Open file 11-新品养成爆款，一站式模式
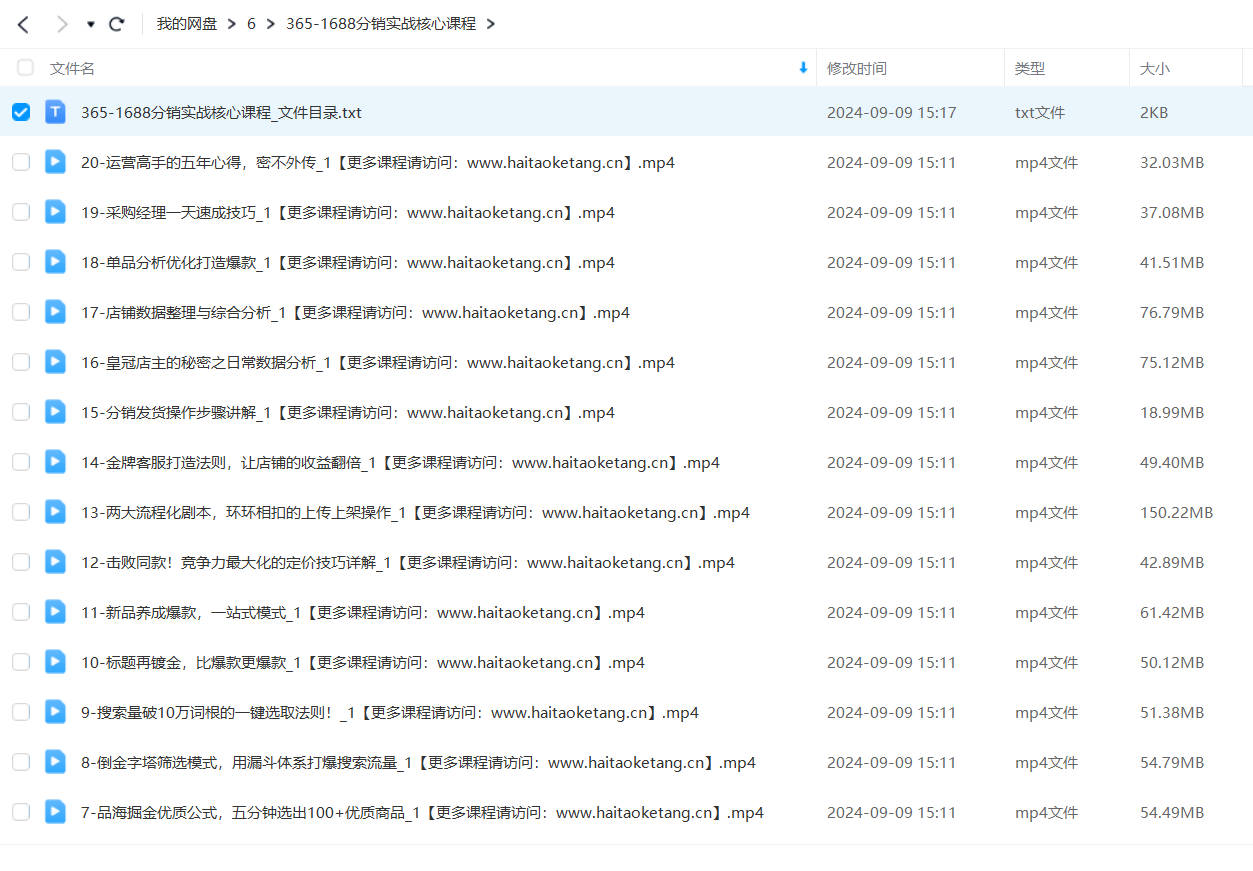This screenshot has width=1253, height=871. pos(363,612)
